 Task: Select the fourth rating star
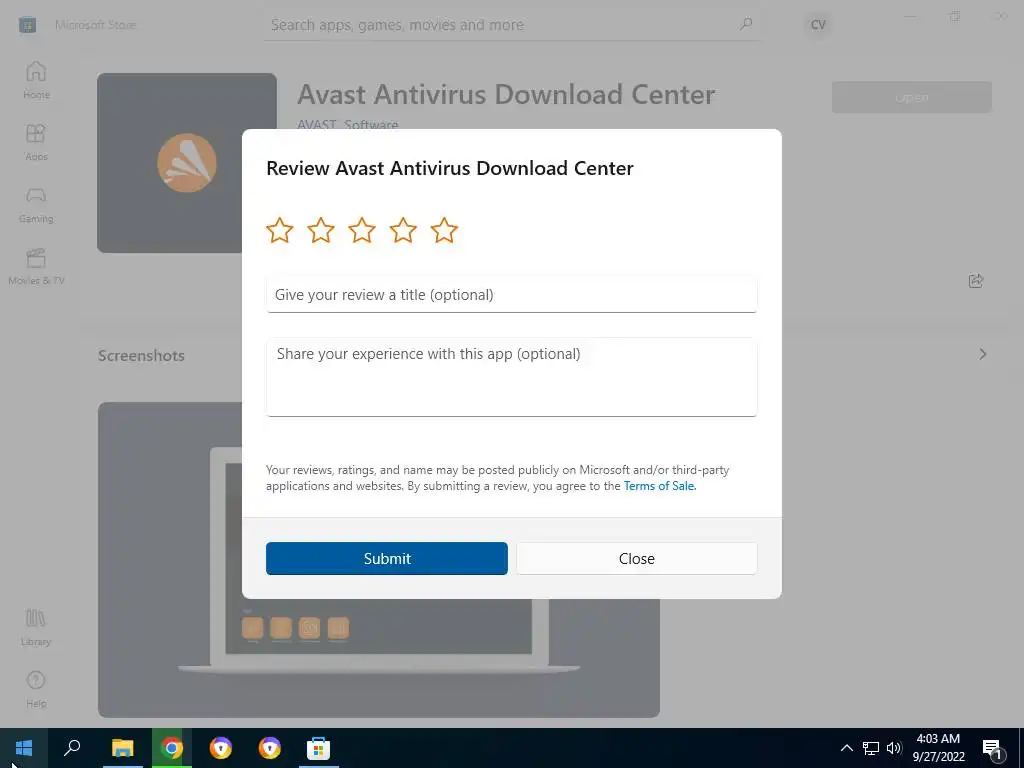(403, 230)
